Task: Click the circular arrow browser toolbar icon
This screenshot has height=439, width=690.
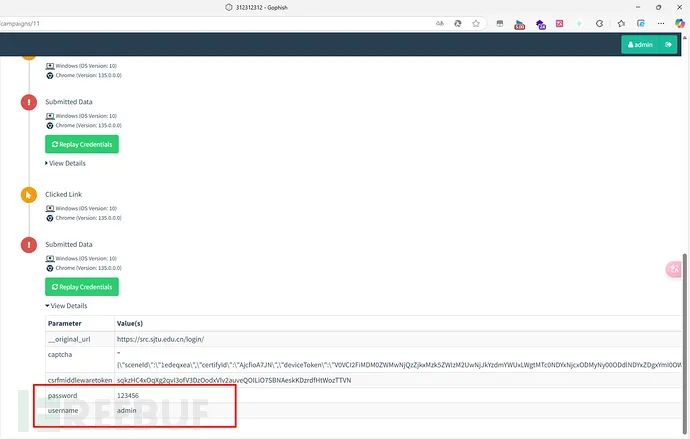Action: tap(599, 23)
